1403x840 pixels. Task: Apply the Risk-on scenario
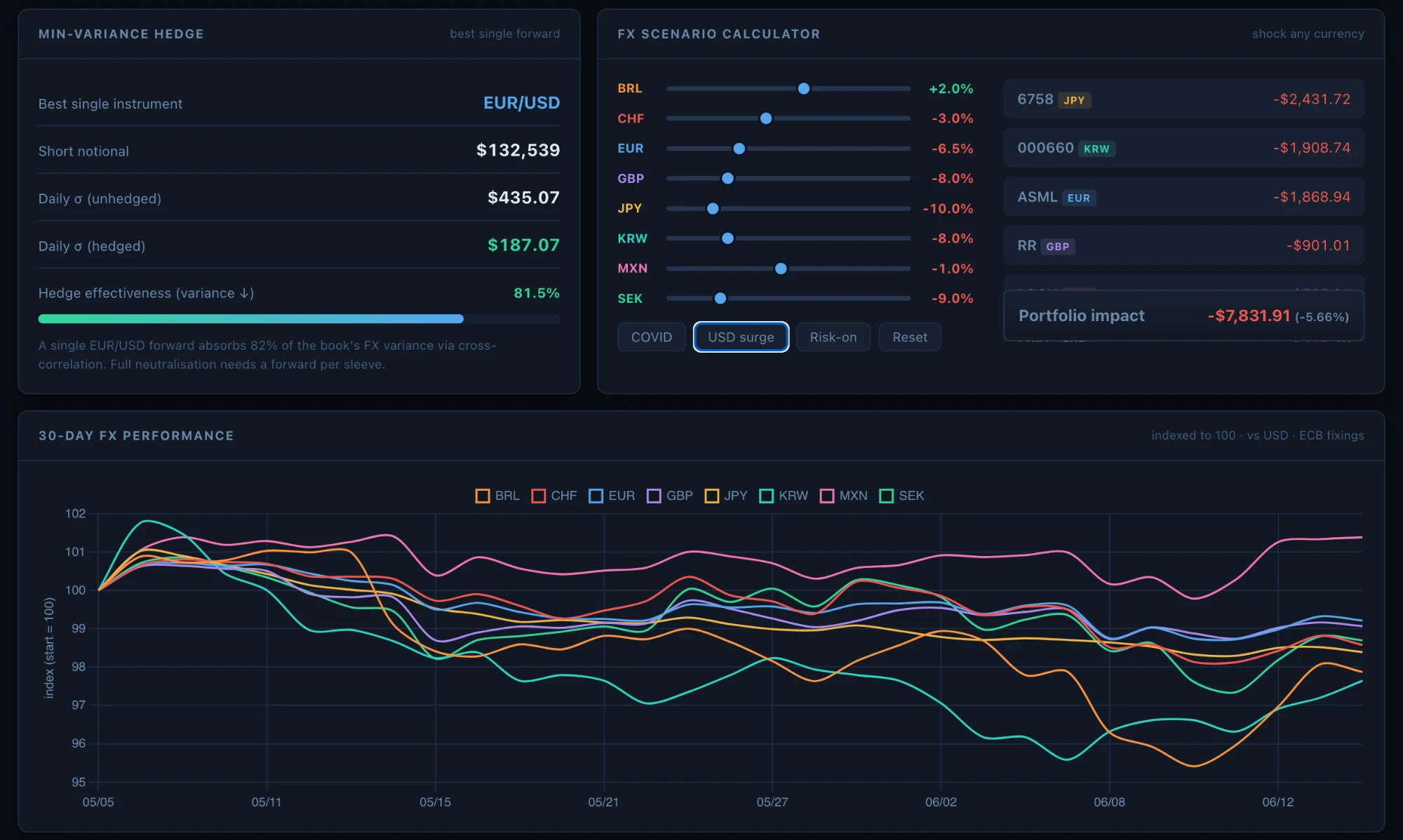[x=833, y=337]
